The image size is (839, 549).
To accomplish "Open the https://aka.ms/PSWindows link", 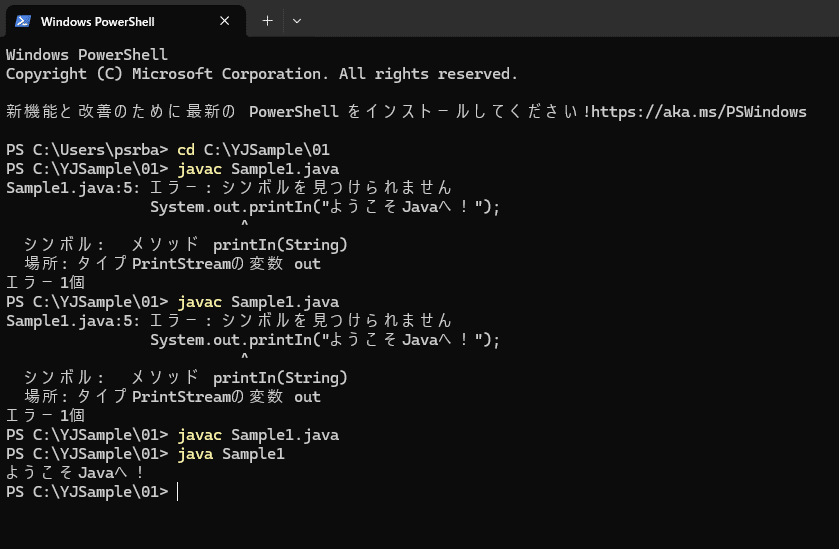I will 698,112.
